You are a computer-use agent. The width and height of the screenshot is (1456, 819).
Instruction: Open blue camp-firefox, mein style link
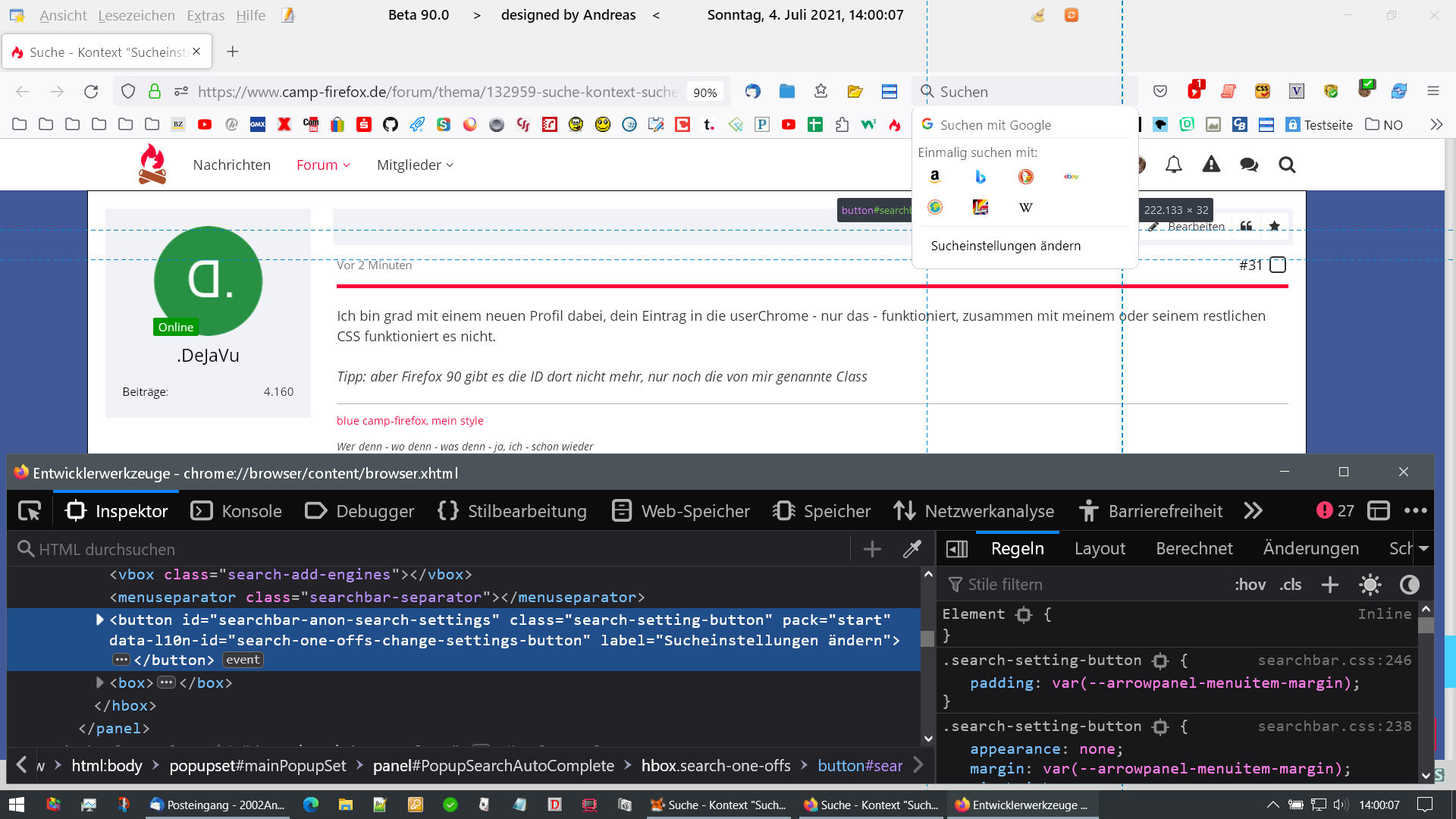point(409,420)
